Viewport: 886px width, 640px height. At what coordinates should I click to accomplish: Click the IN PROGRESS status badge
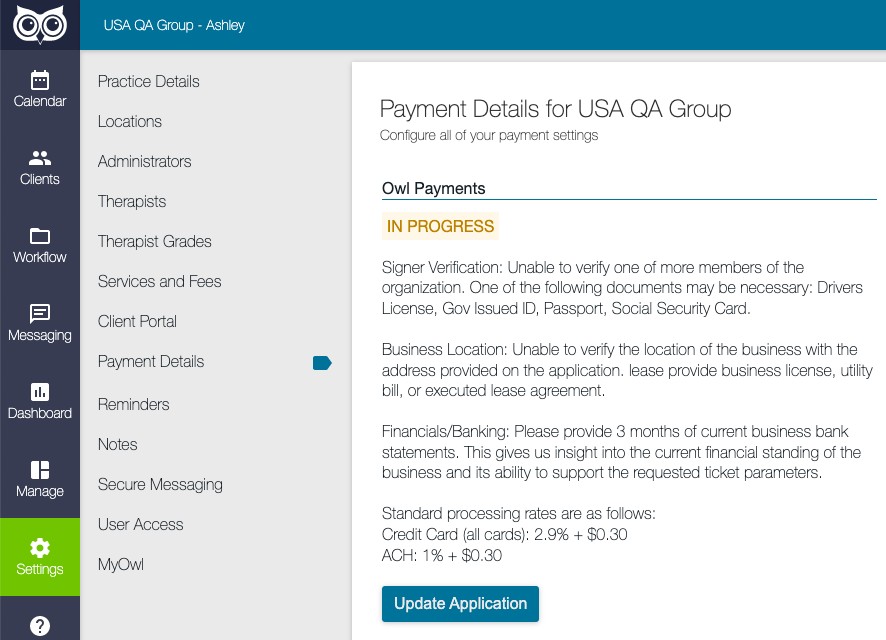(x=440, y=226)
